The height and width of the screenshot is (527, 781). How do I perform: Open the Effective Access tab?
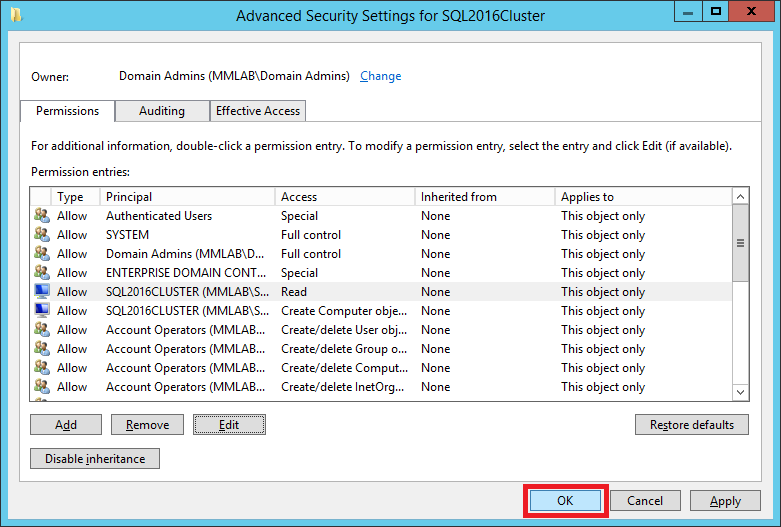(x=258, y=111)
